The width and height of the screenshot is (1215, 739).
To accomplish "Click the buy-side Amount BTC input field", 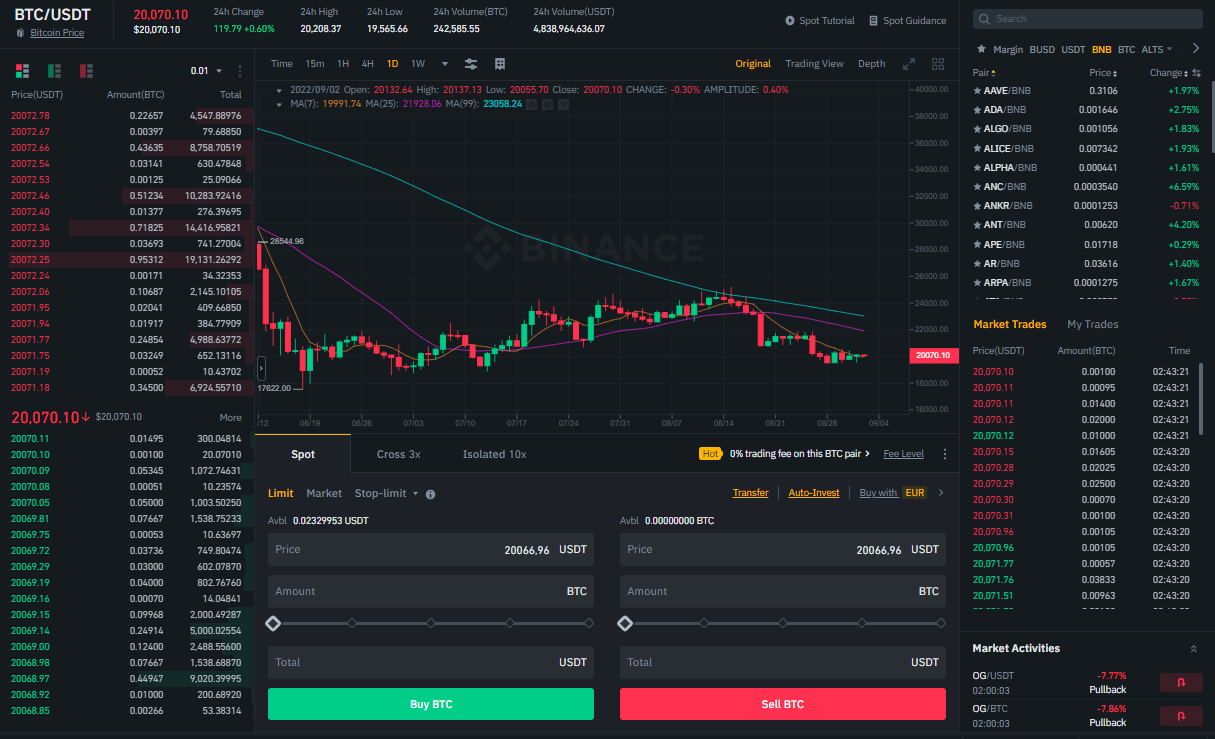I will click(x=431, y=591).
